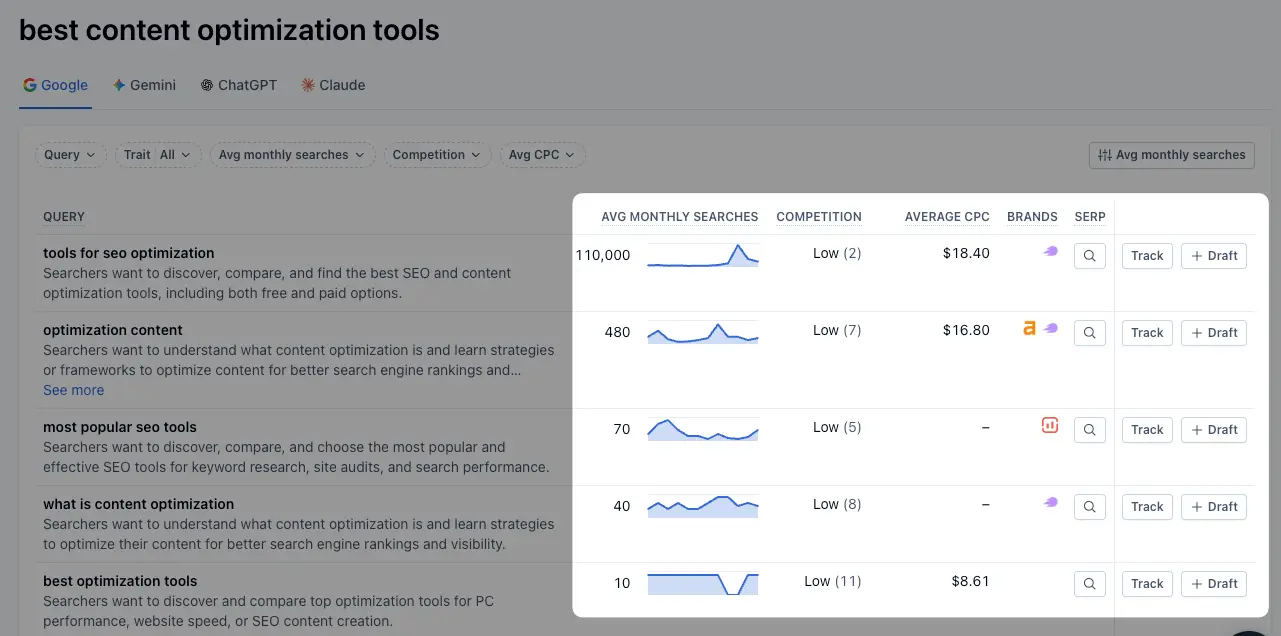Create draft for tools for seo optimization
The height and width of the screenshot is (636, 1281).
[x=1214, y=256]
